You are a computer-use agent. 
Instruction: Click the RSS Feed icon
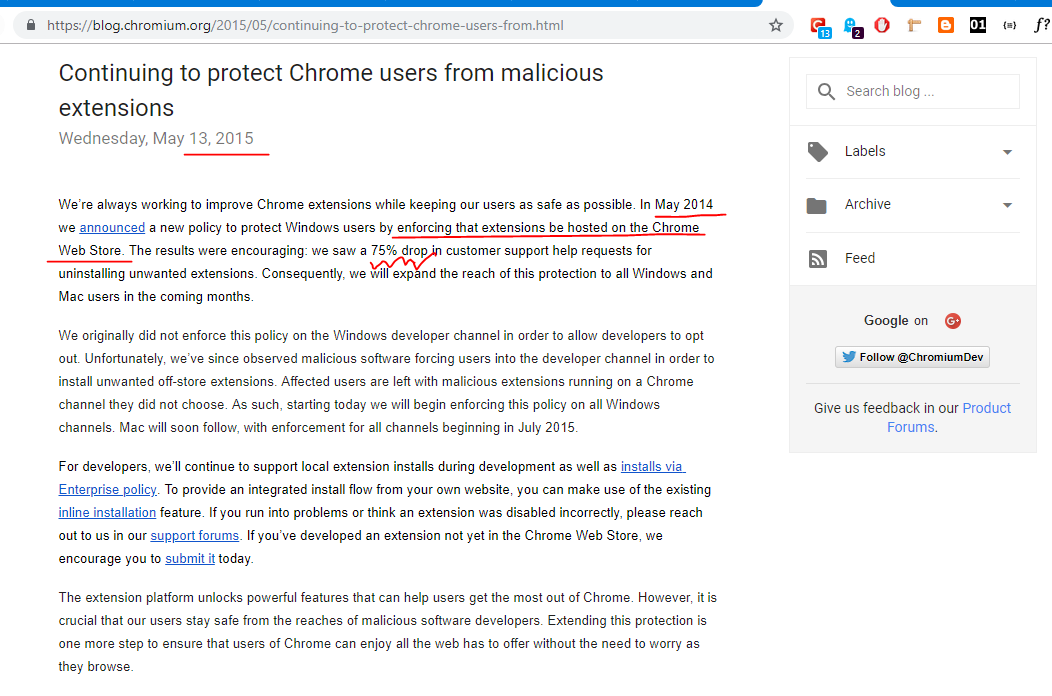tap(817, 258)
